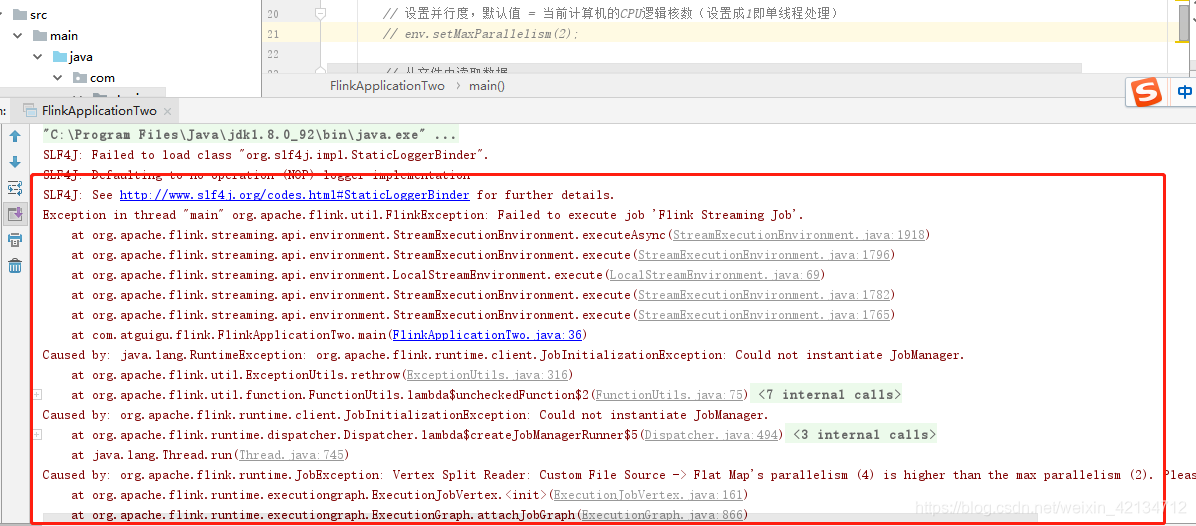Open ExecutionJobVertex.java:161 link

[x=647, y=495]
